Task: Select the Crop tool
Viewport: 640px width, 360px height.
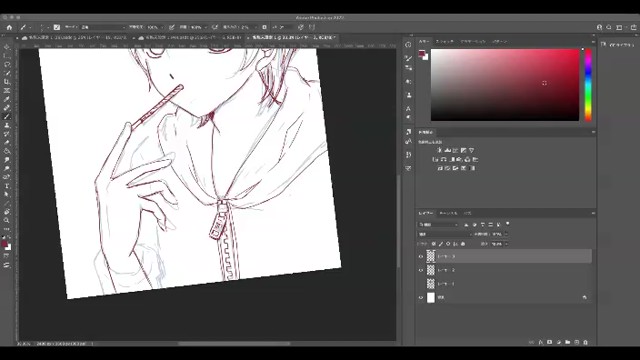Action: click(x=7, y=82)
